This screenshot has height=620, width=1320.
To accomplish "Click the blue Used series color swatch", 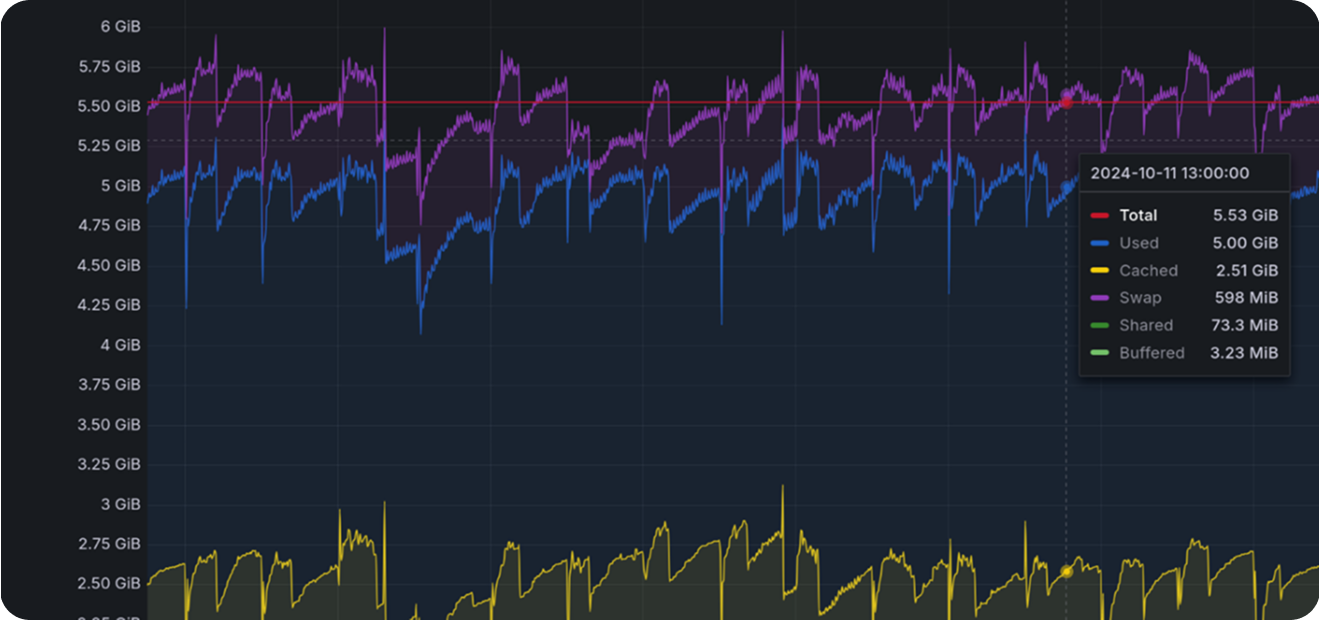I will point(1100,243).
